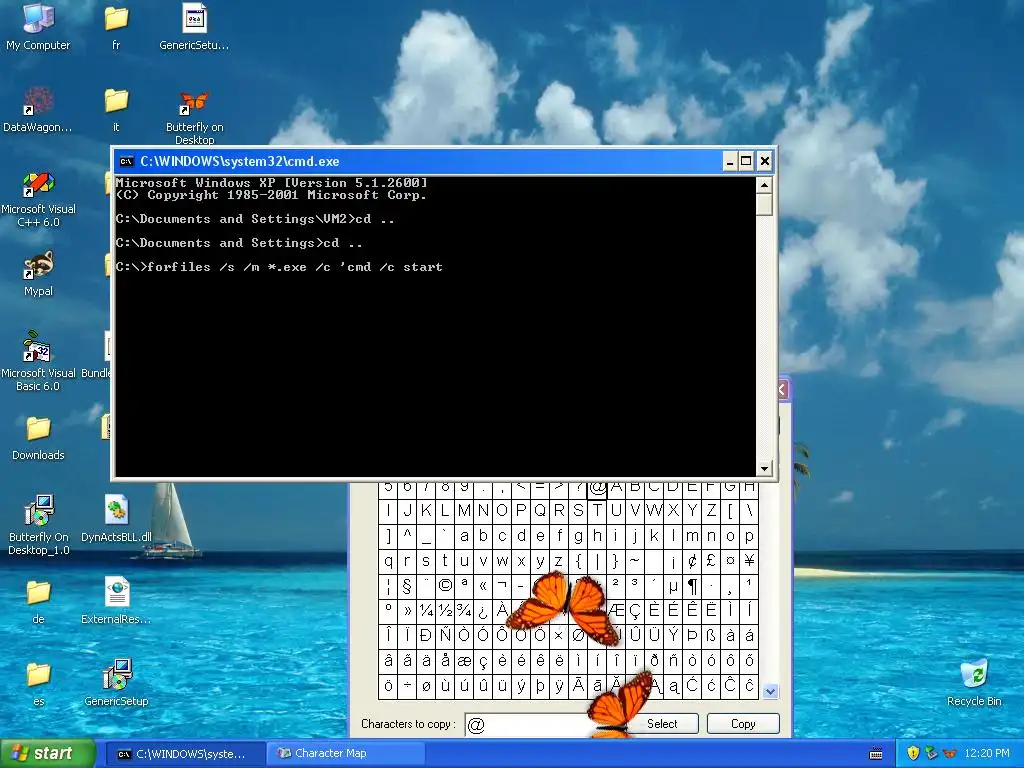
Task: Select the ½ character in Character Map
Action: pos(445,611)
